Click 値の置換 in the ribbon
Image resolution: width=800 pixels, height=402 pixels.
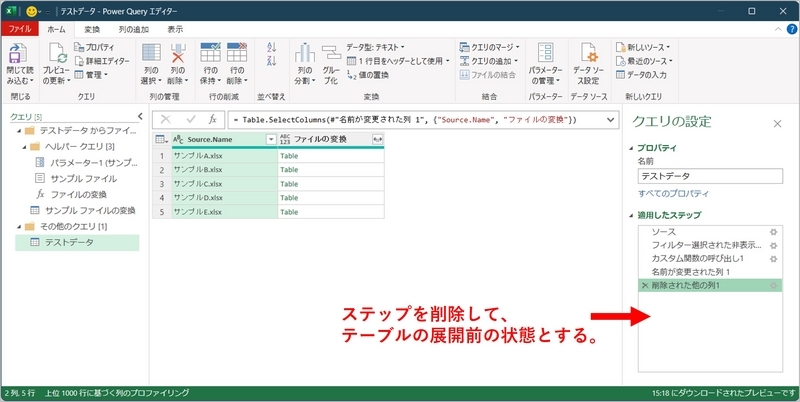[367, 74]
